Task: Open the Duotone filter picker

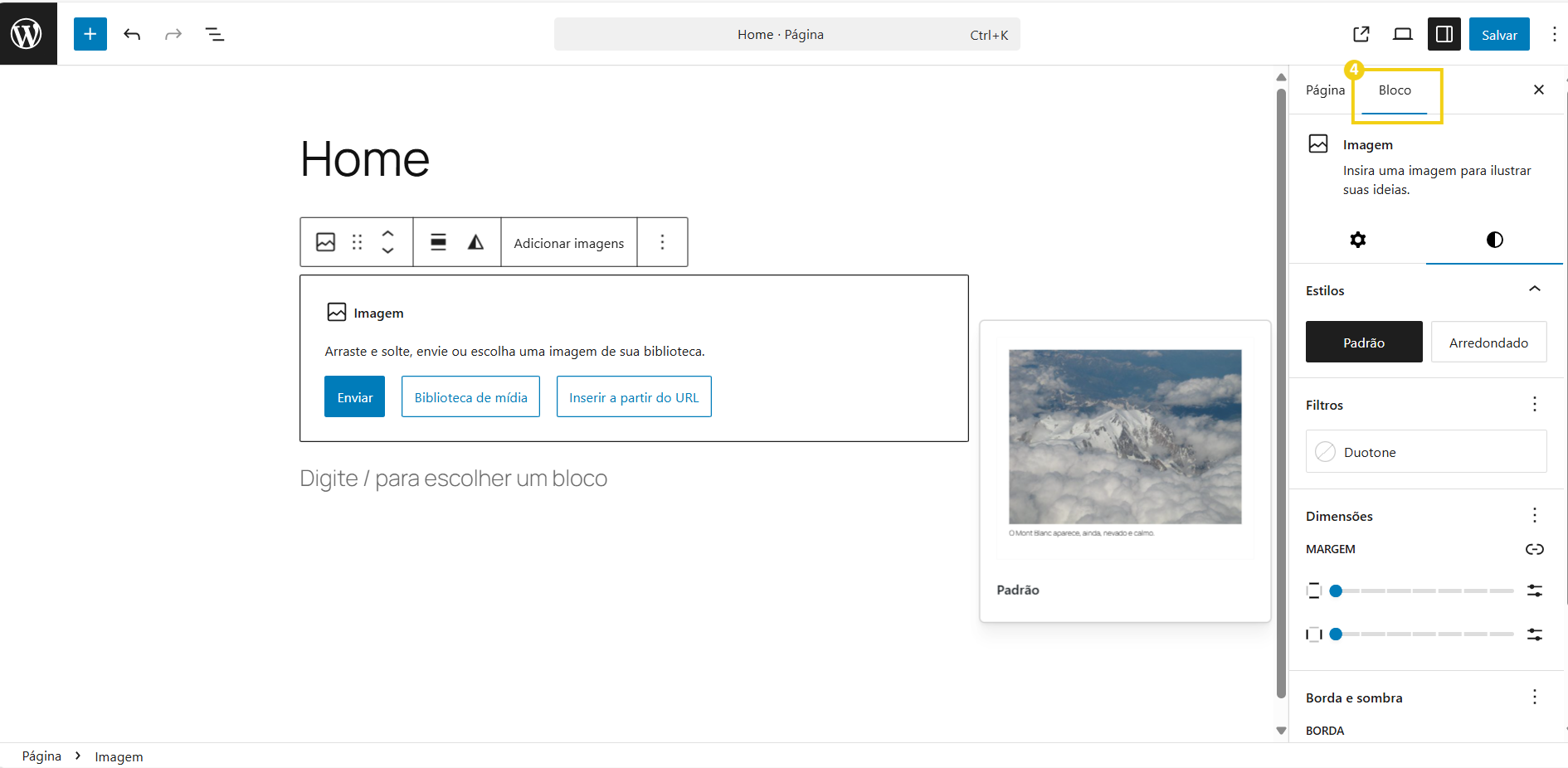Action: 1426,451
